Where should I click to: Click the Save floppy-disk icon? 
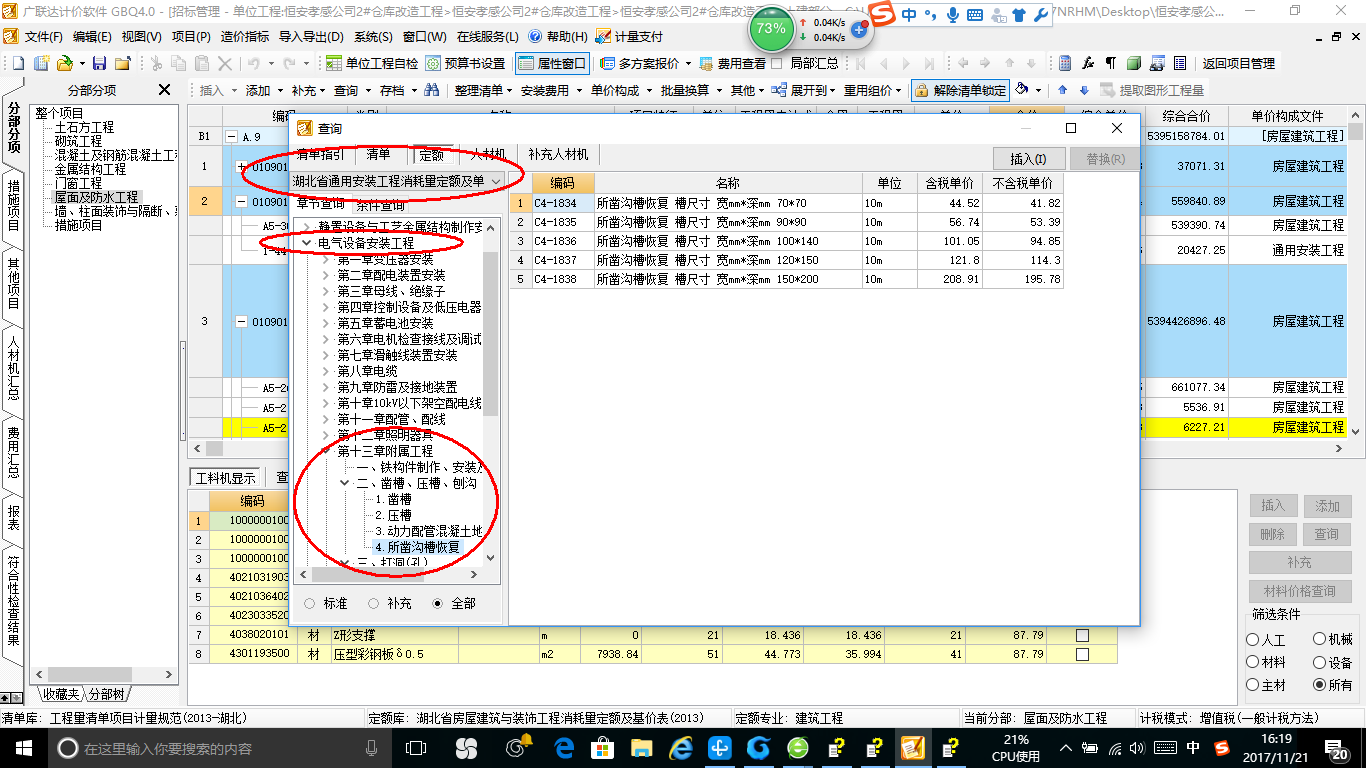click(x=101, y=63)
